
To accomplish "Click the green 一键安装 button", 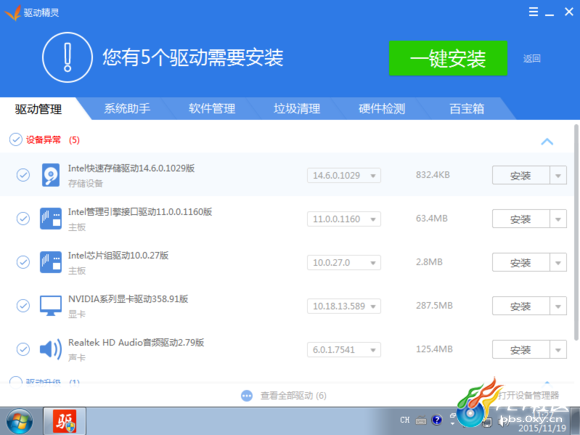I will 448,58.
